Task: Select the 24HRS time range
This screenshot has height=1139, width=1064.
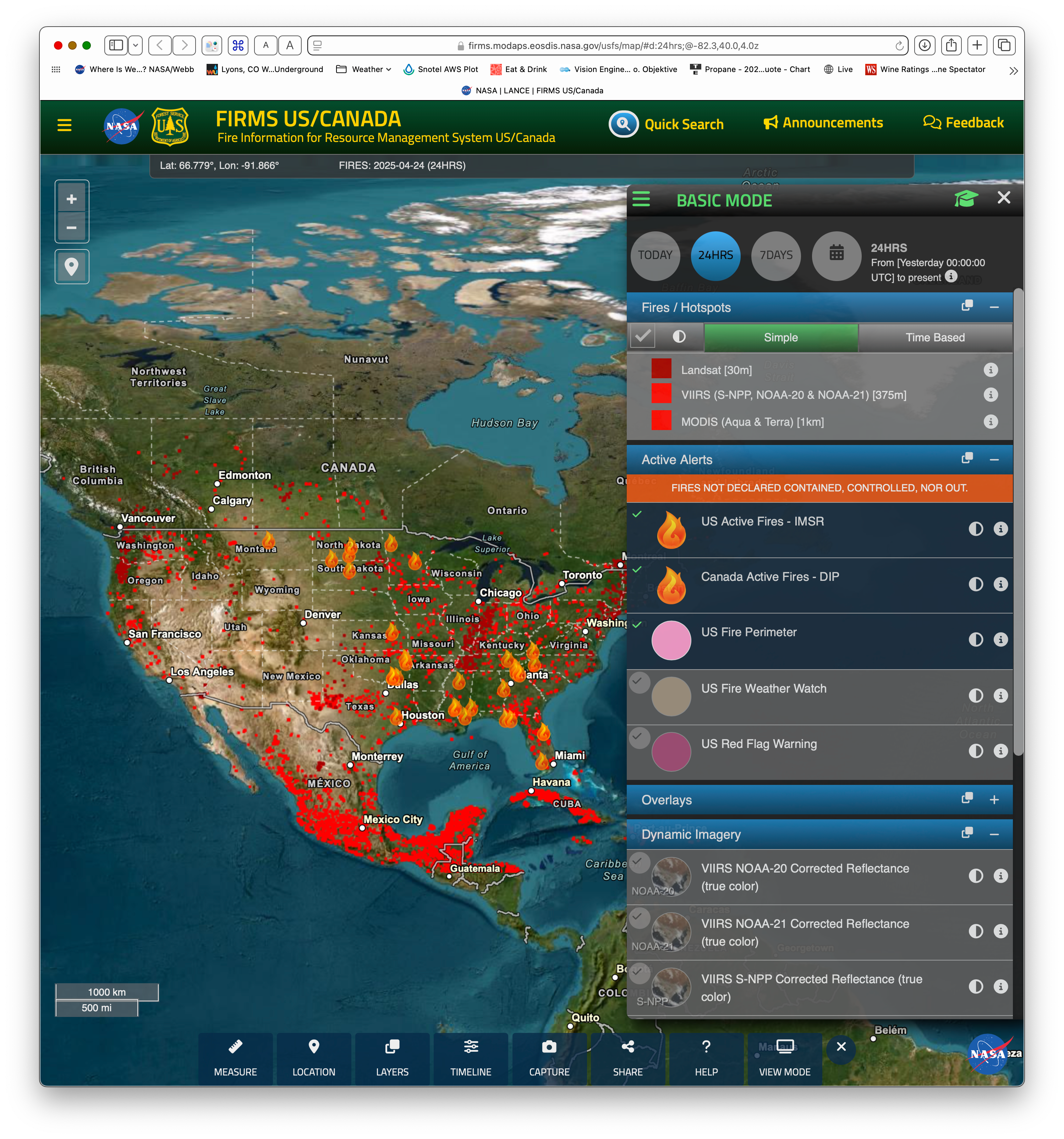Action: click(715, 255)
